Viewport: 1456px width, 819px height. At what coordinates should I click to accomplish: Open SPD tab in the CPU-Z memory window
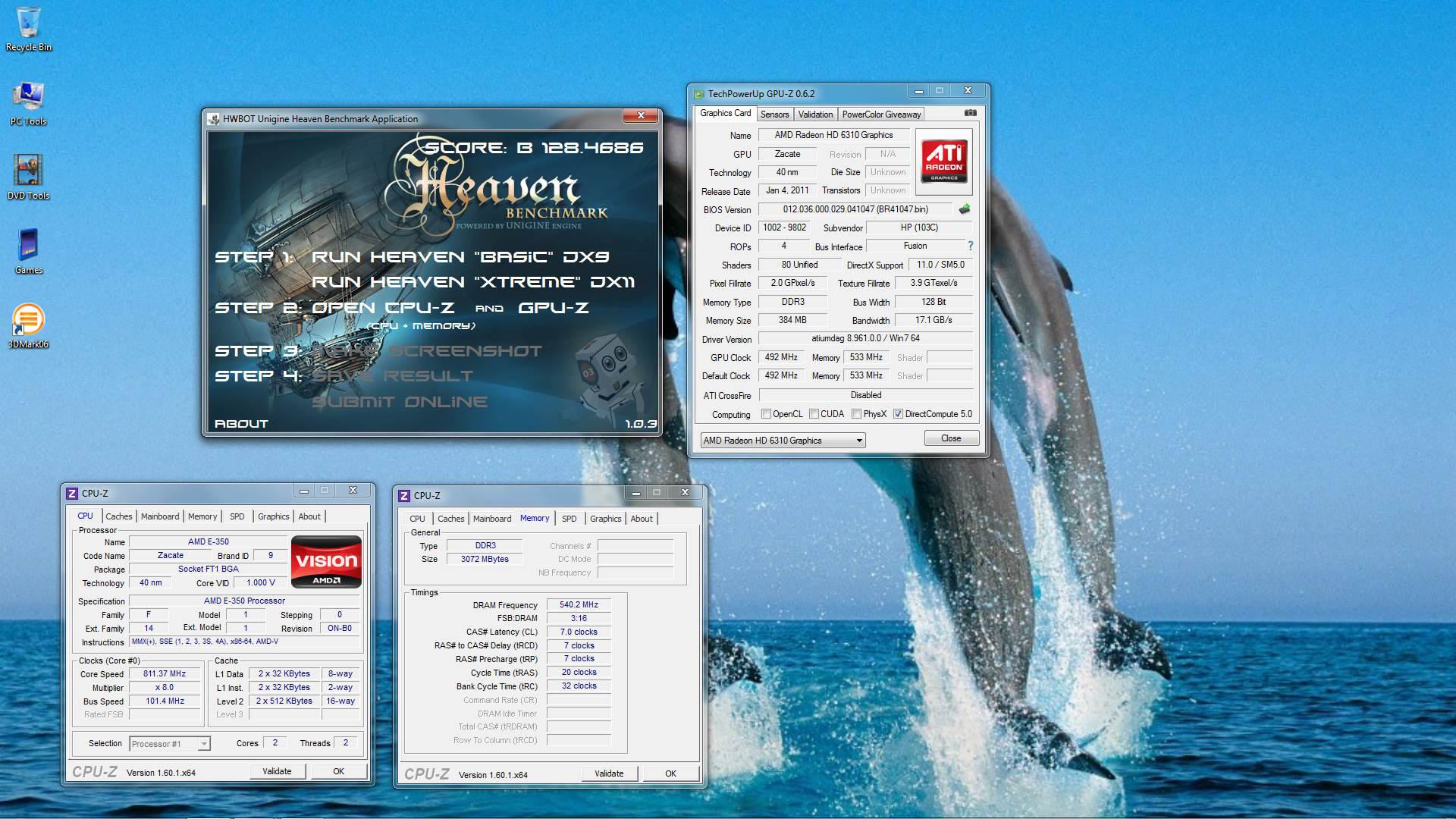coord(570,519)
